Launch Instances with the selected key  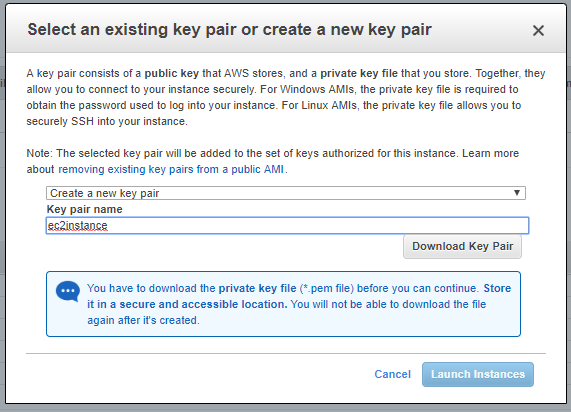click(x=478, y=374)
